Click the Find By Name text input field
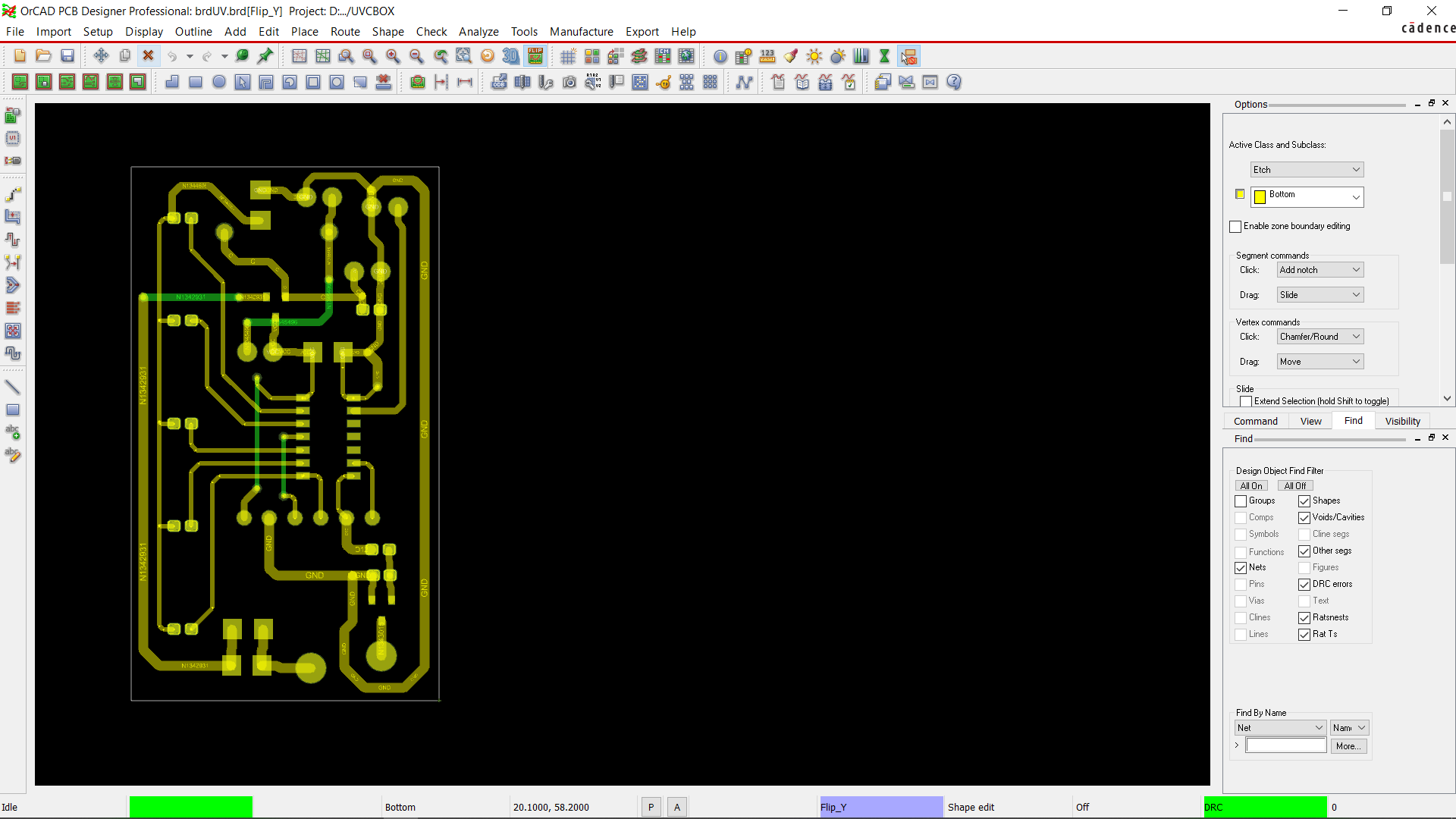This screenshot has width=1456, height=819. pyautogui.click(x=1285, y=745)
